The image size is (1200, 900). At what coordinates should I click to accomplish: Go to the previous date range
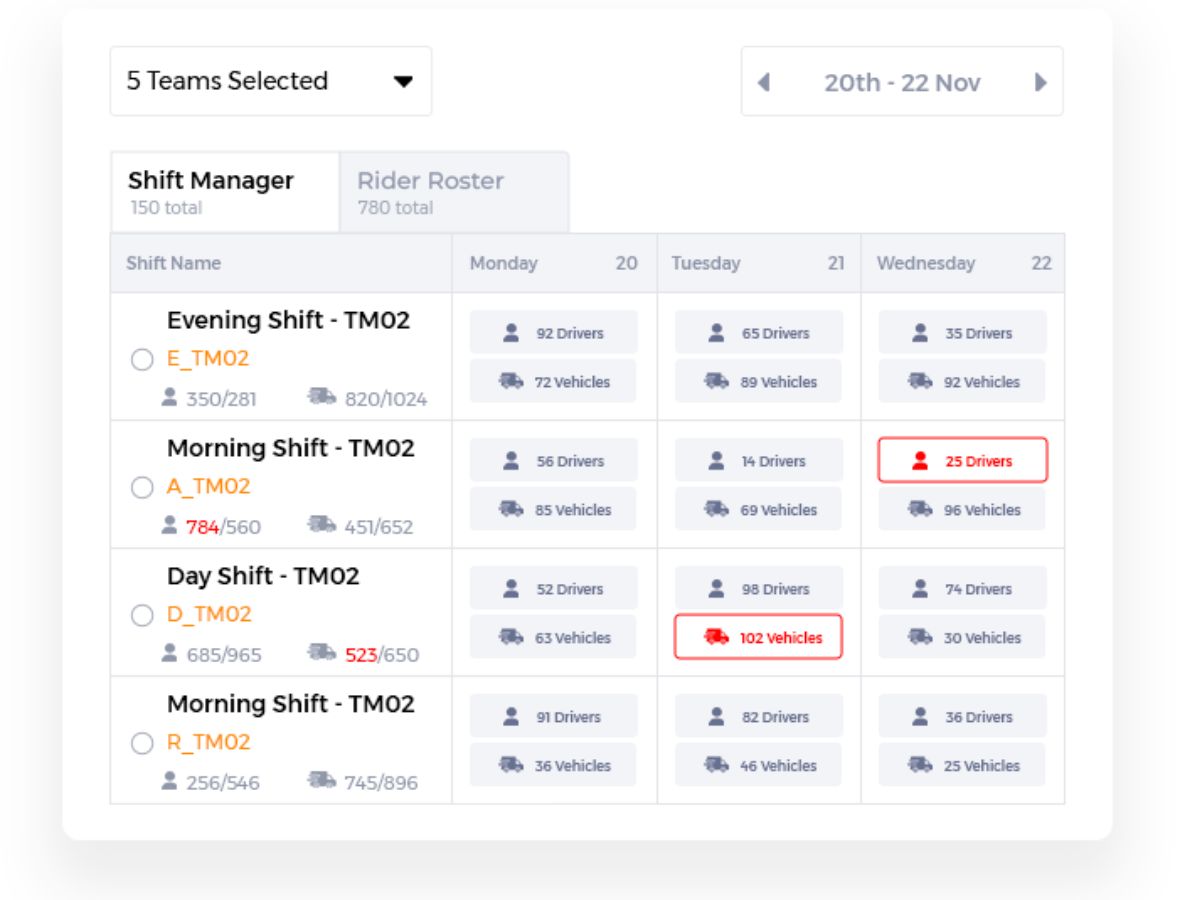(764, 82)
